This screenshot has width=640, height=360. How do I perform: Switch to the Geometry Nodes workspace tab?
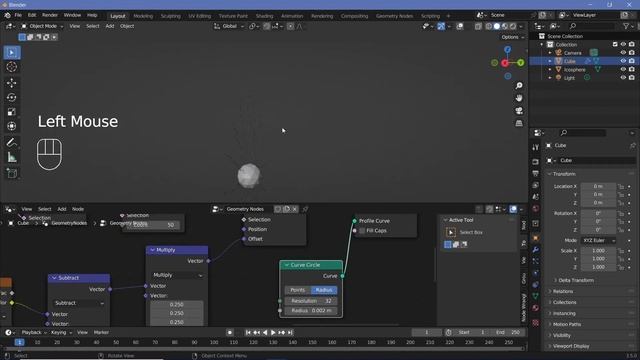[x=394, y=16]
